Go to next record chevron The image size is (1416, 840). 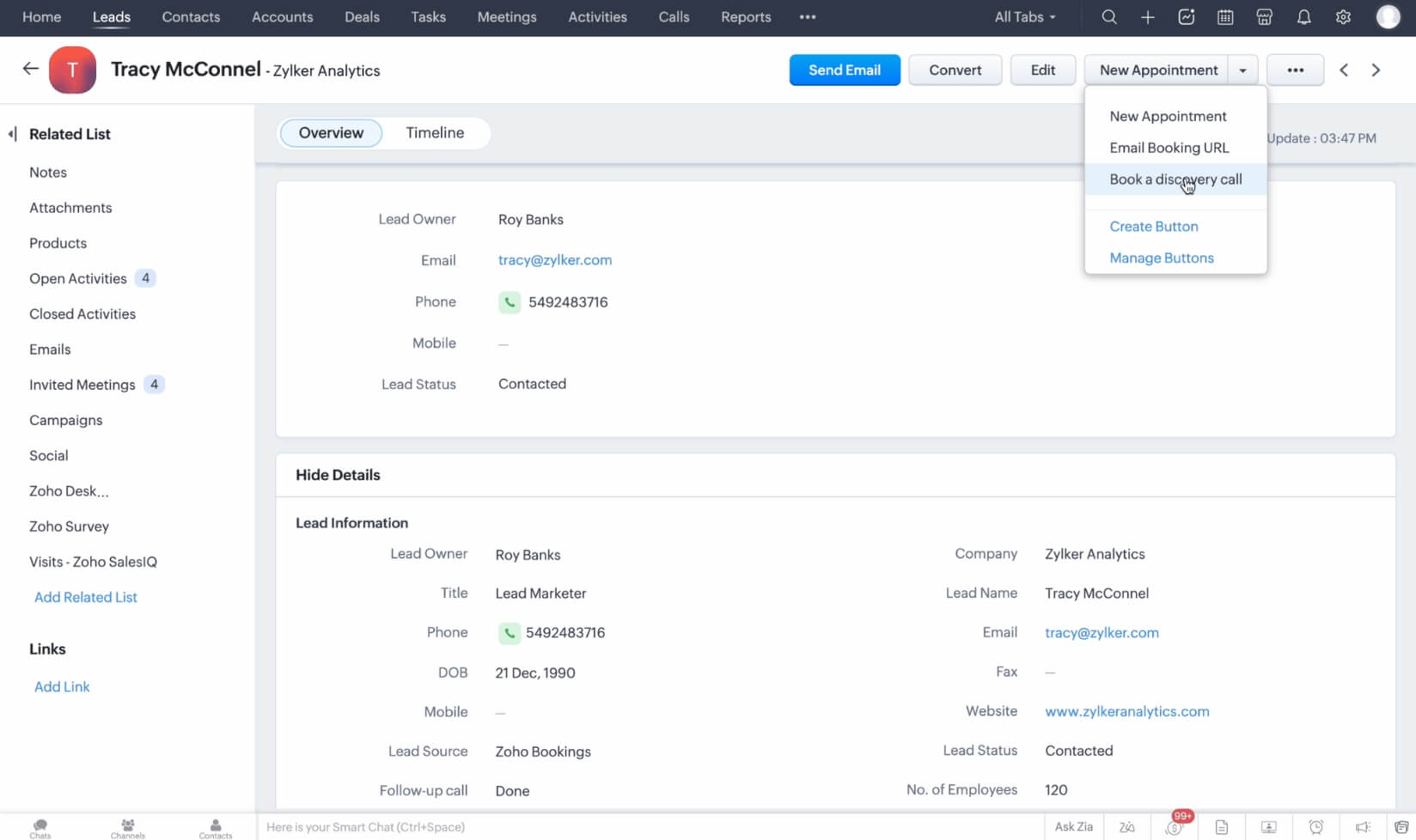tap(1376, 70)
